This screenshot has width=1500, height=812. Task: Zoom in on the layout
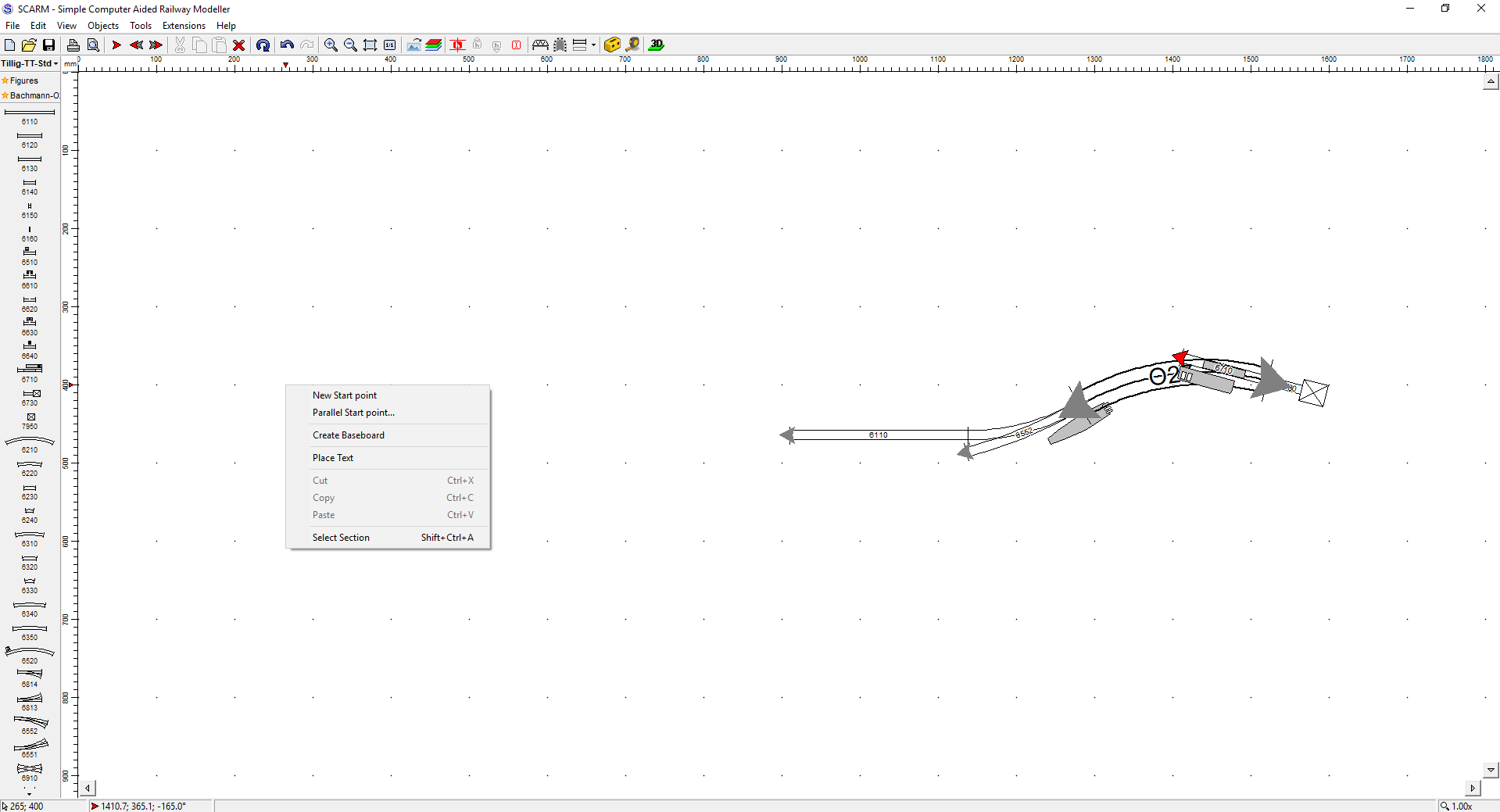tap(331, 45)
